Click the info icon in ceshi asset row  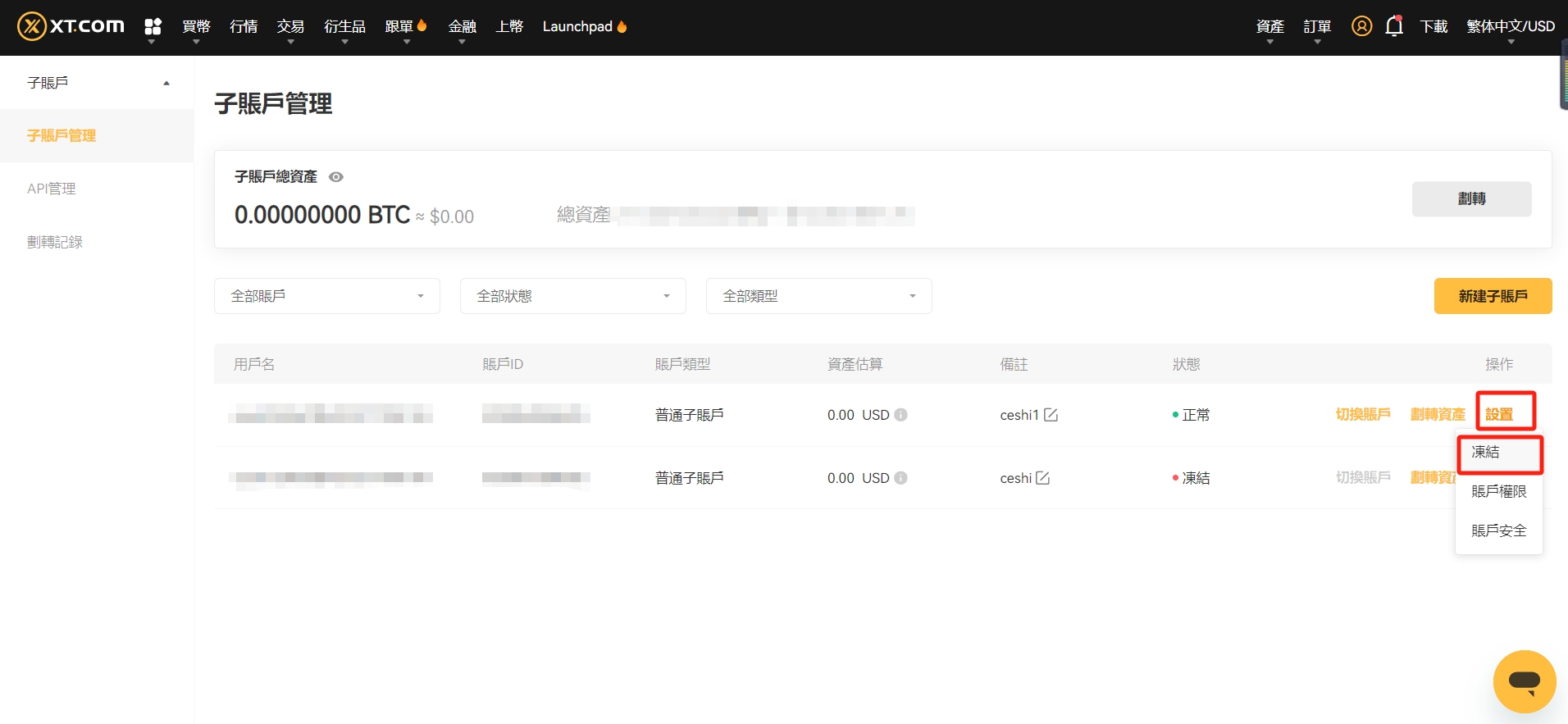coord(900,478)
